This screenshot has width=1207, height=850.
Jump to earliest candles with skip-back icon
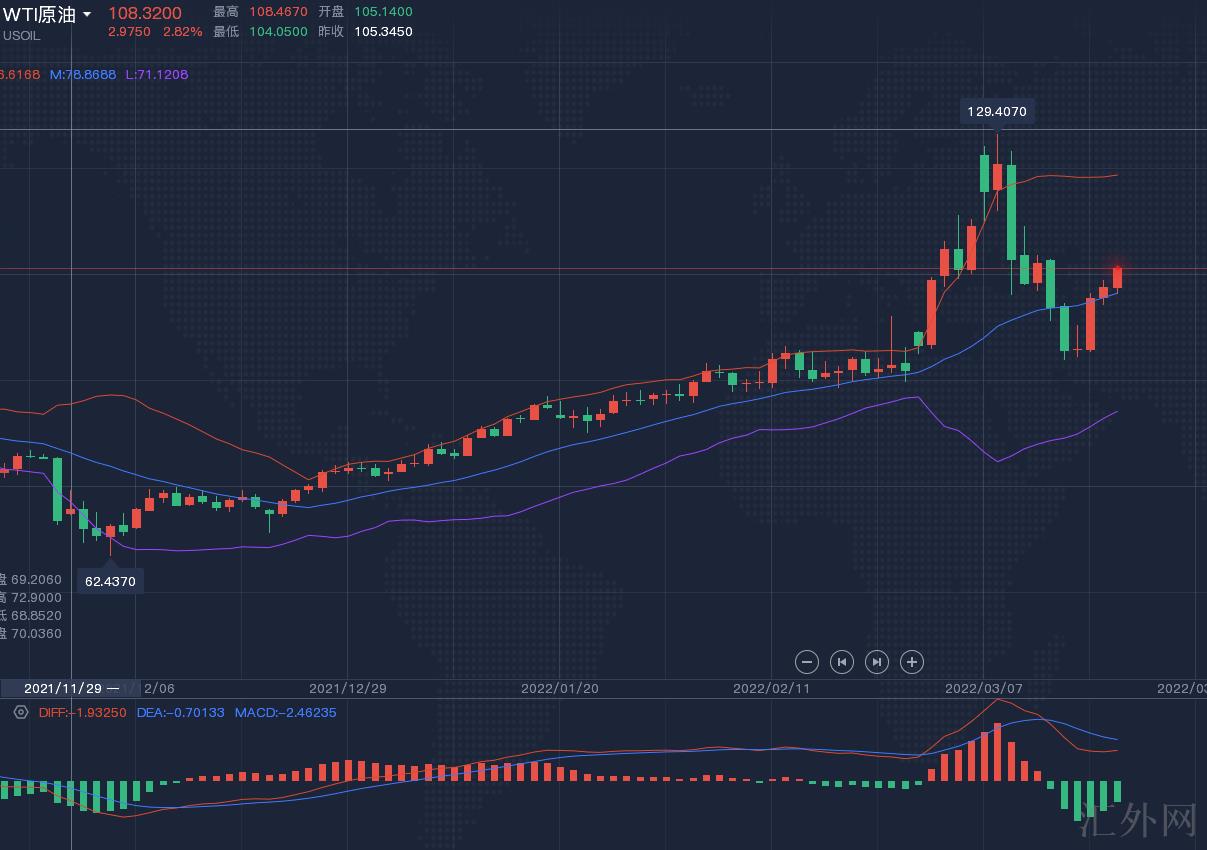(x=842, y=661)
